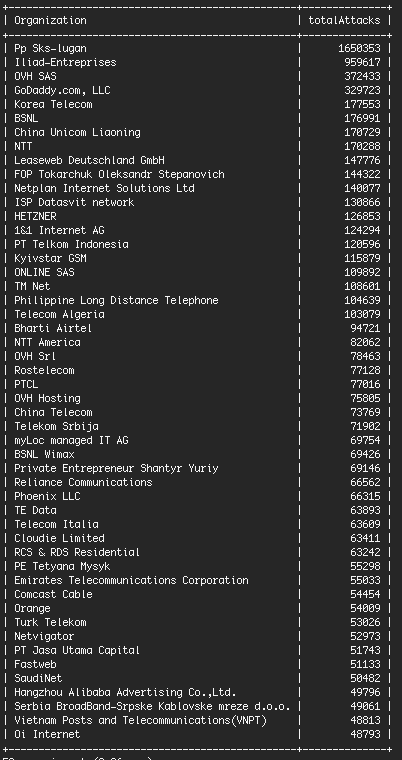Click GoDaddy.com, LLC organization name
This screenshot has height=760, width=402.
(x=63, y=91)
